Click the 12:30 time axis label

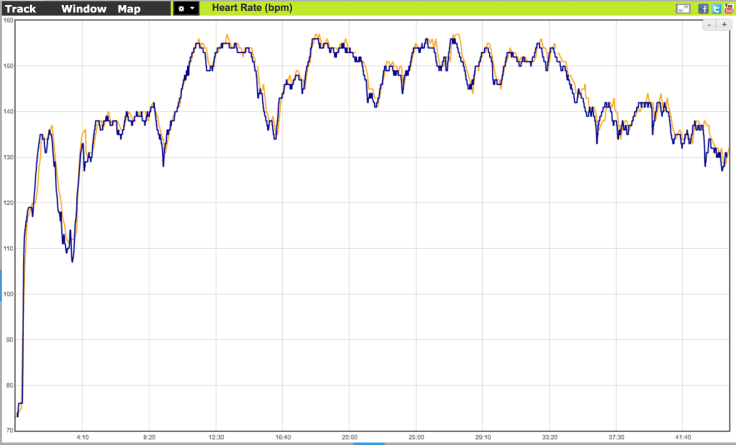pos(216,437)
